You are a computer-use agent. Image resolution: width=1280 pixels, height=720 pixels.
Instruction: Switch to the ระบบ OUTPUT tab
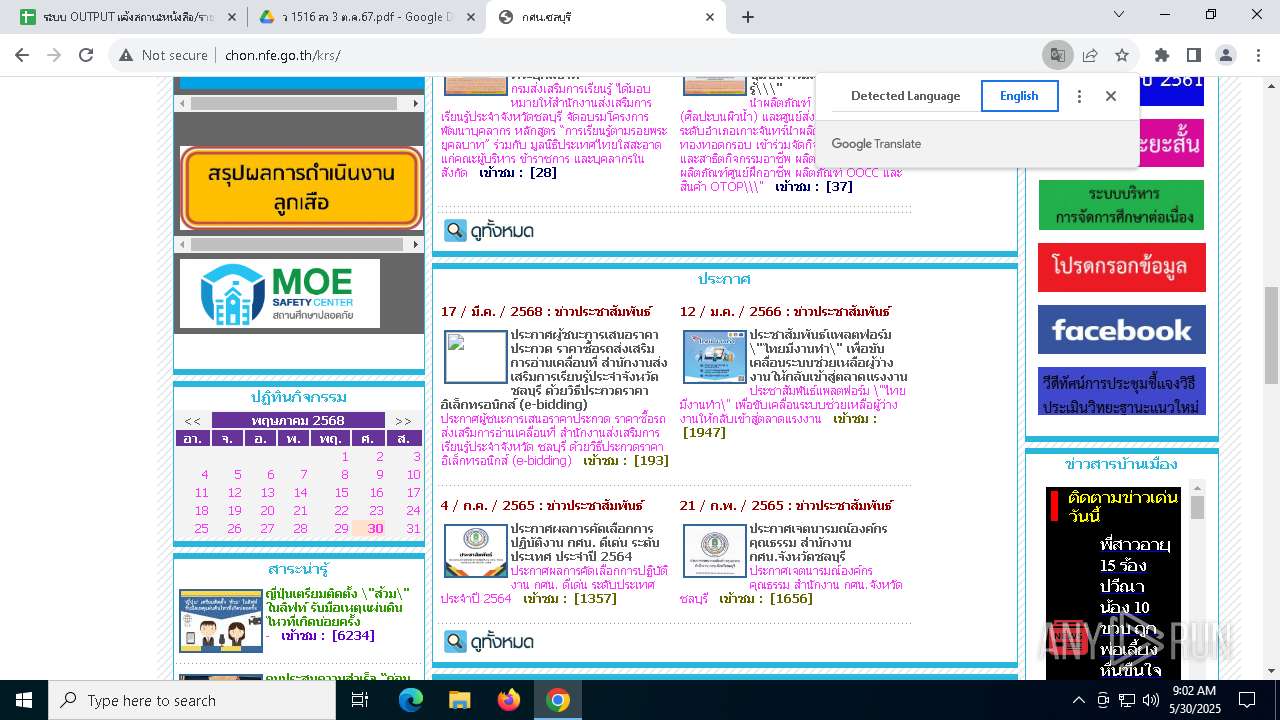tap(126, 17)
